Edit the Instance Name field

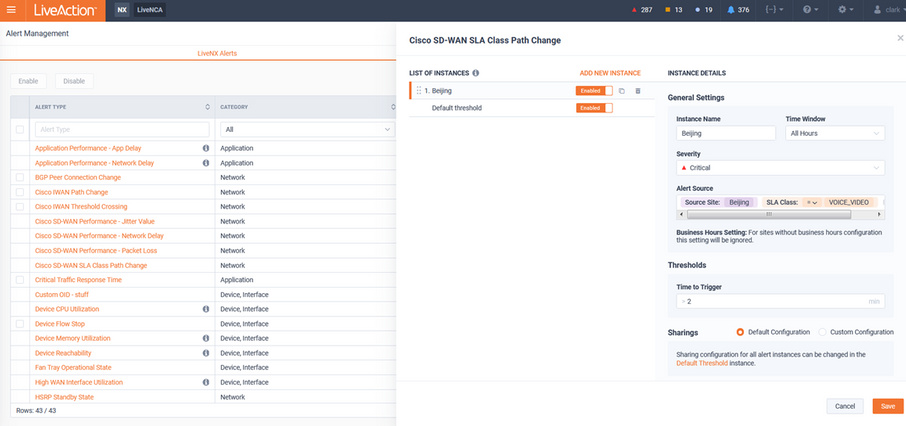[x=726, y=133]
